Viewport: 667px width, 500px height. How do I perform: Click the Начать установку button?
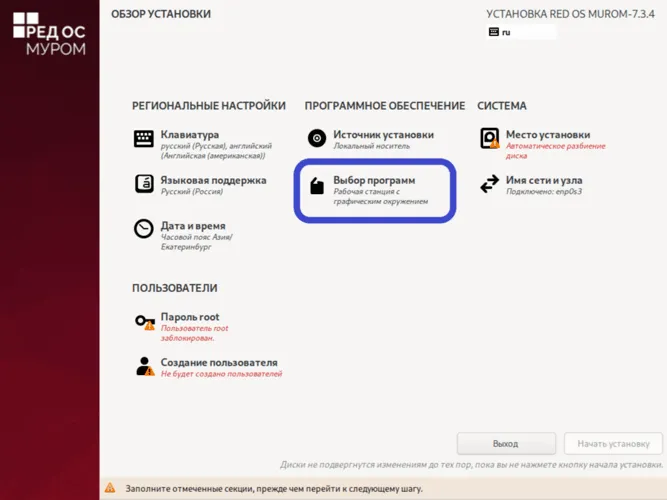pyautogui.click(x=613, y=443)
